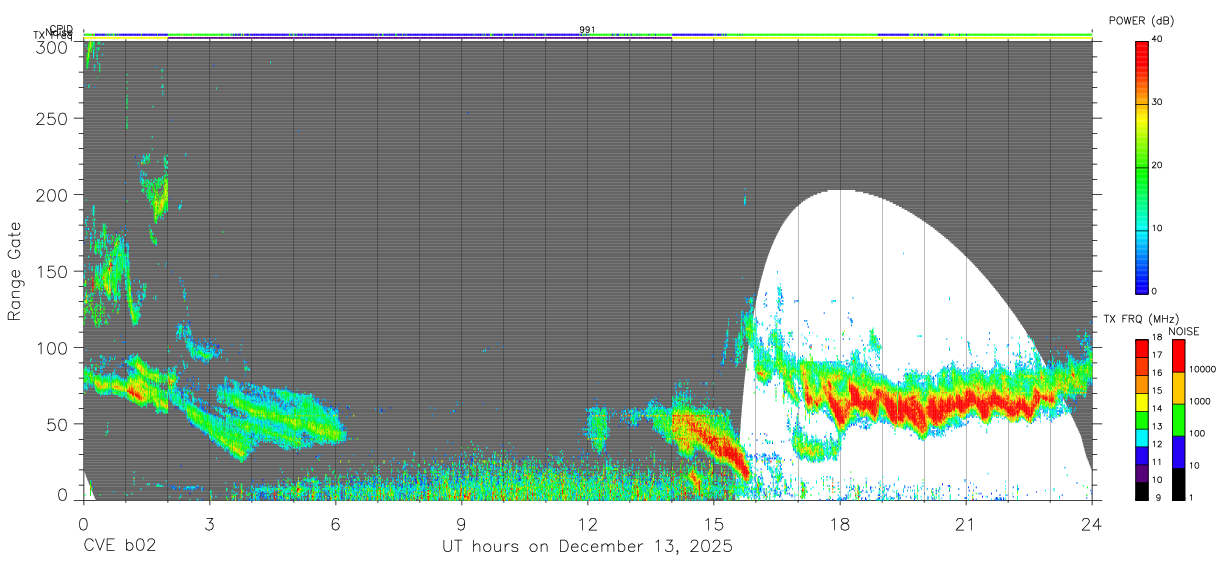
Task: Pick the black swatch in NOISE legend
Action: pos(1178,484)
